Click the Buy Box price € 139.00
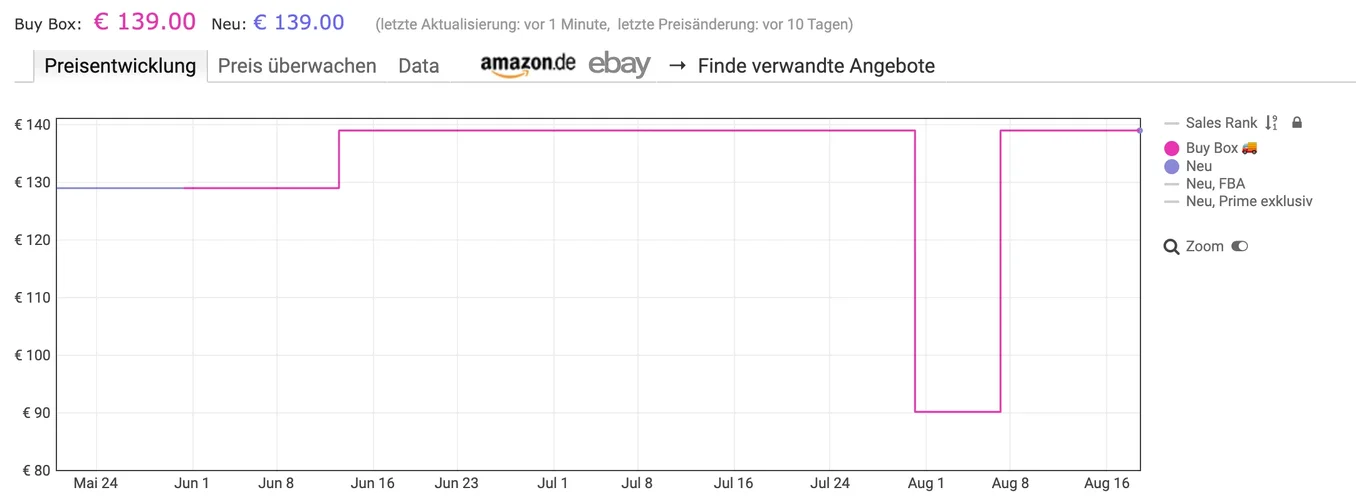 point(144,22)
